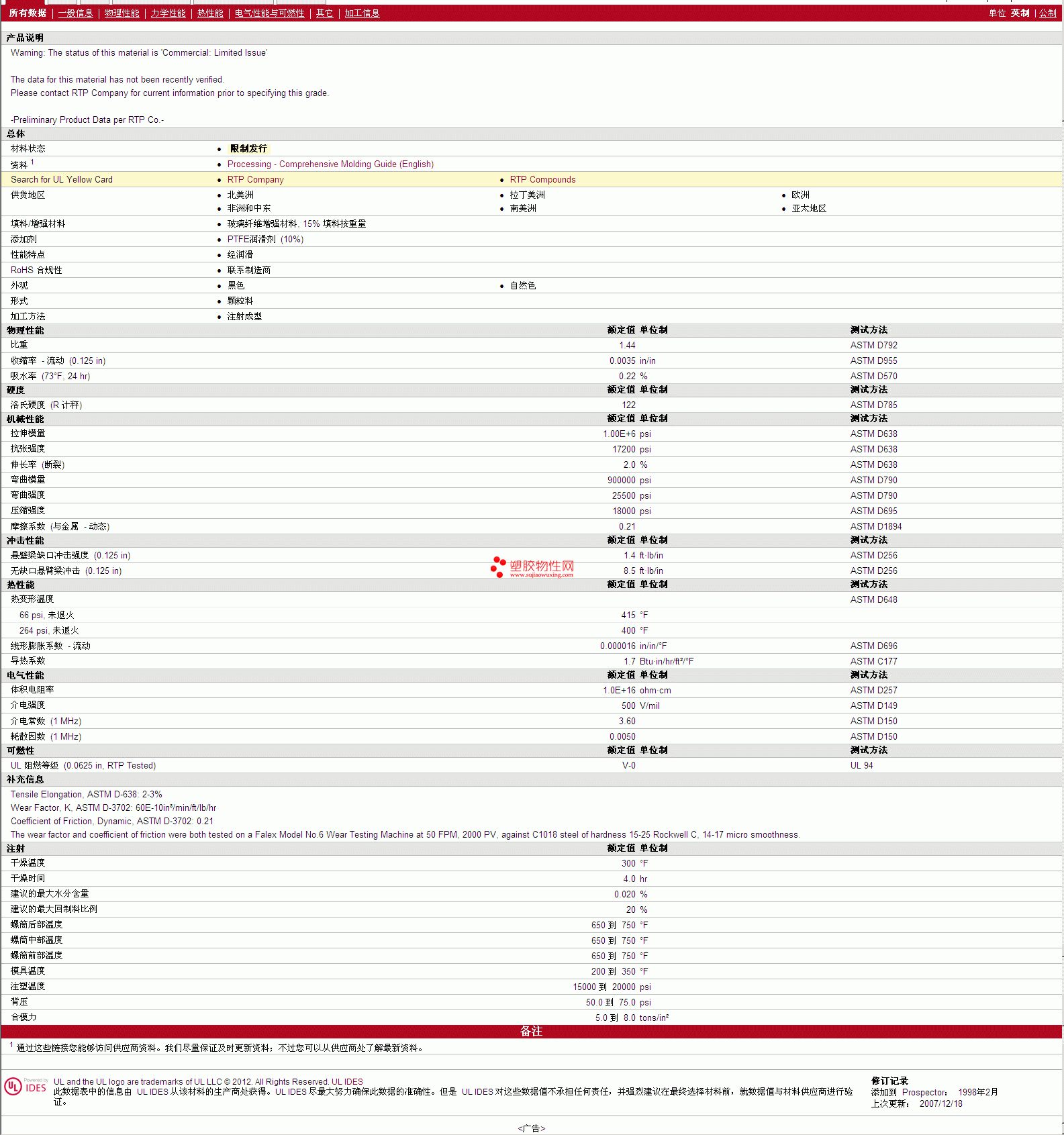Viewport: 1064px width, 1135px height.
Task: Click 介电强度 value 500
Action: [628, 705]
